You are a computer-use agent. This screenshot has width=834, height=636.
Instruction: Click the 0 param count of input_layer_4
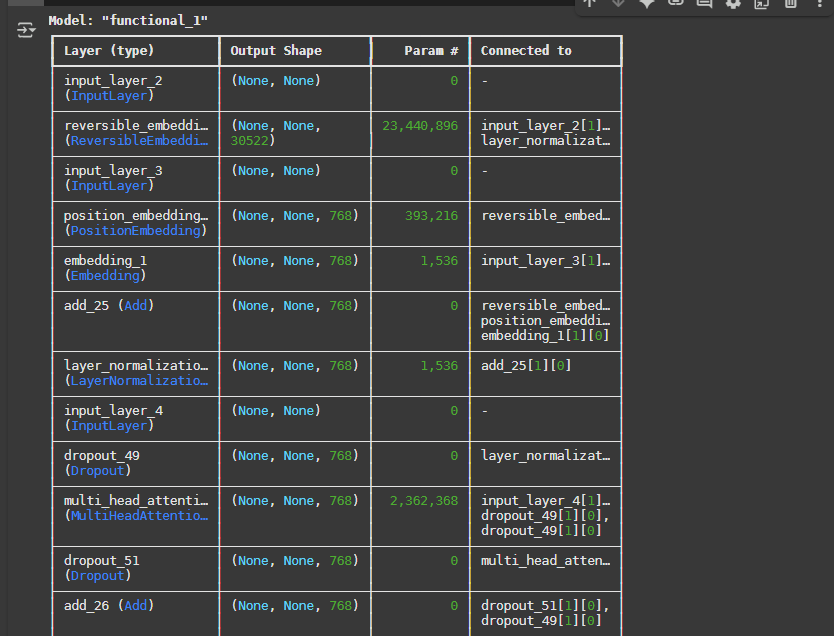click(454, 411)
